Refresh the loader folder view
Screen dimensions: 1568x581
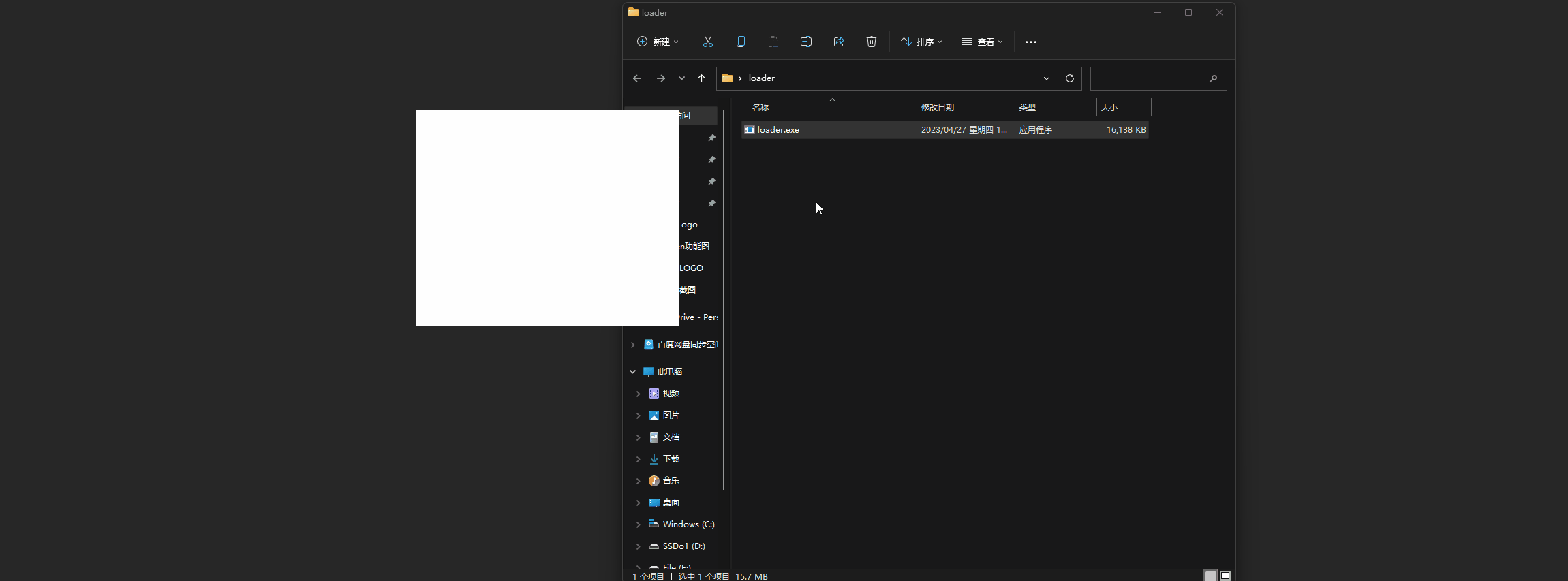pyautogui.click(x=1070, y=78)
